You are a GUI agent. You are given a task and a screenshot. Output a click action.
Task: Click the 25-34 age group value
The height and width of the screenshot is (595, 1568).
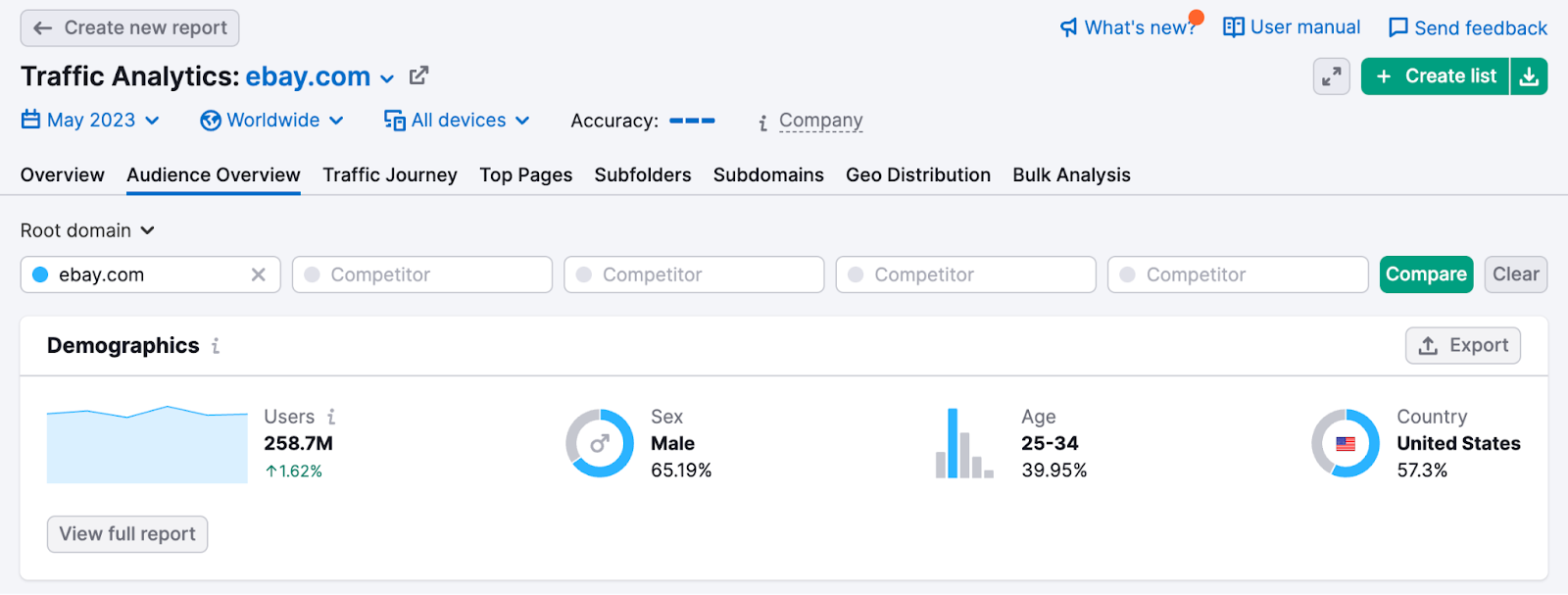(1050, 443)
